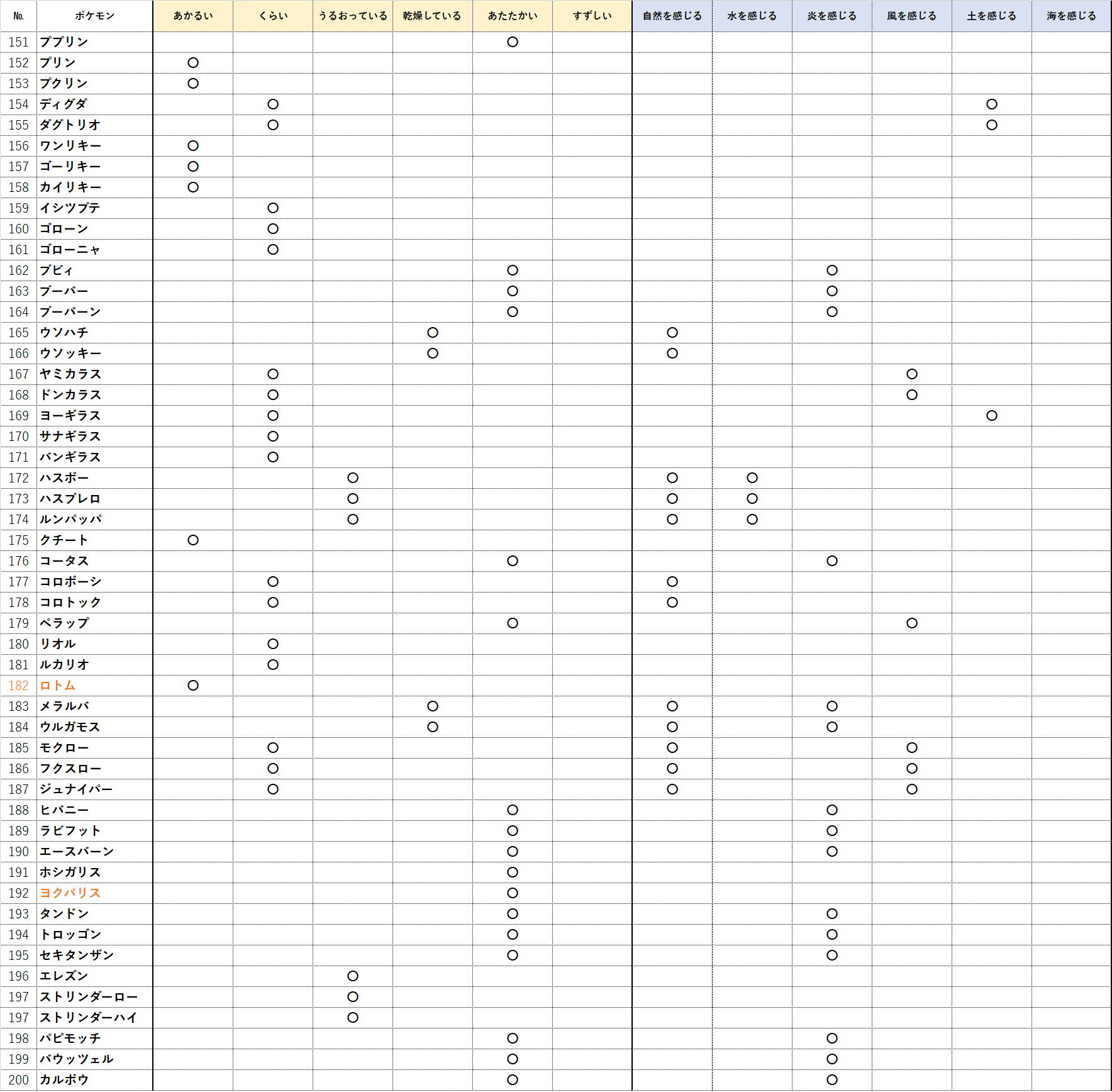Click the あかるい column header
The width and height of the screenshot is (1112, 1092).
pos(193,16)
